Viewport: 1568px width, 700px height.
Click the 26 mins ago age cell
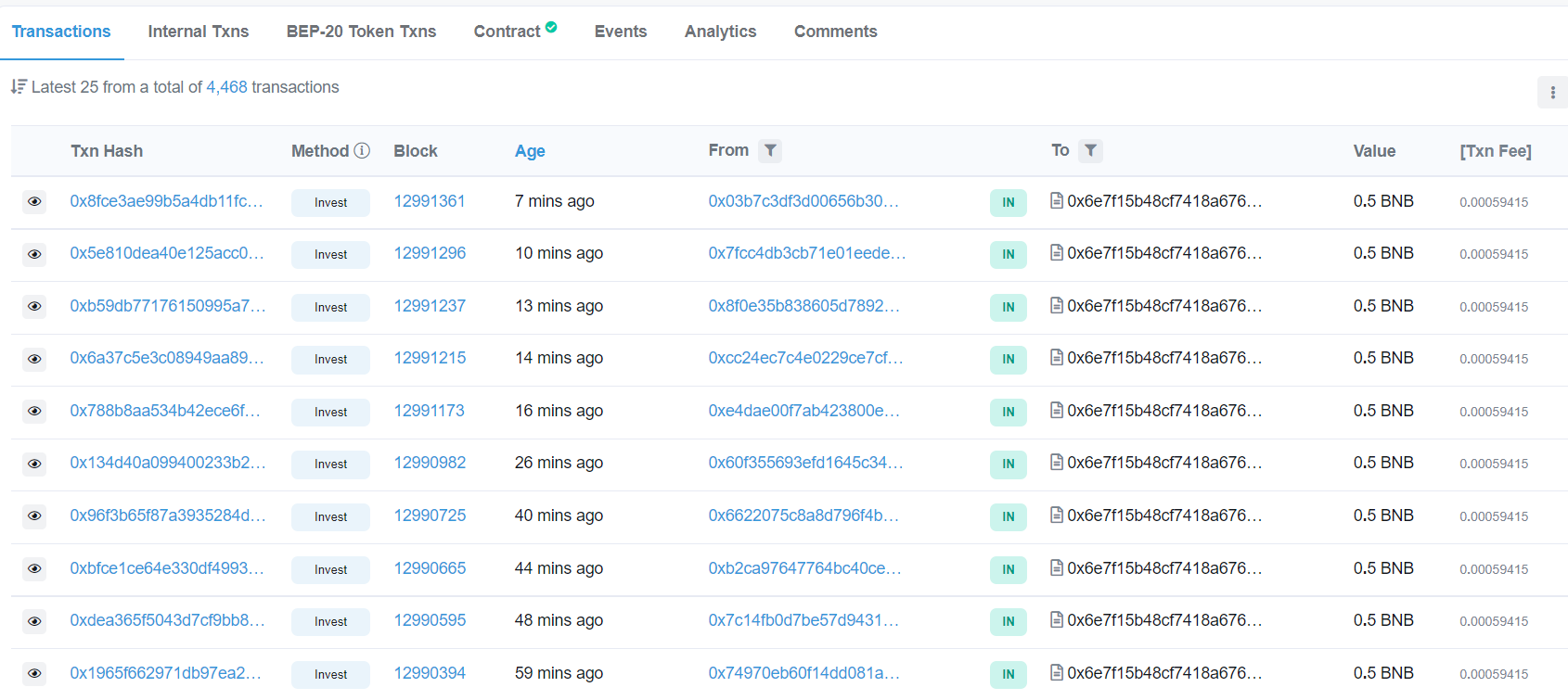(559, 463)
